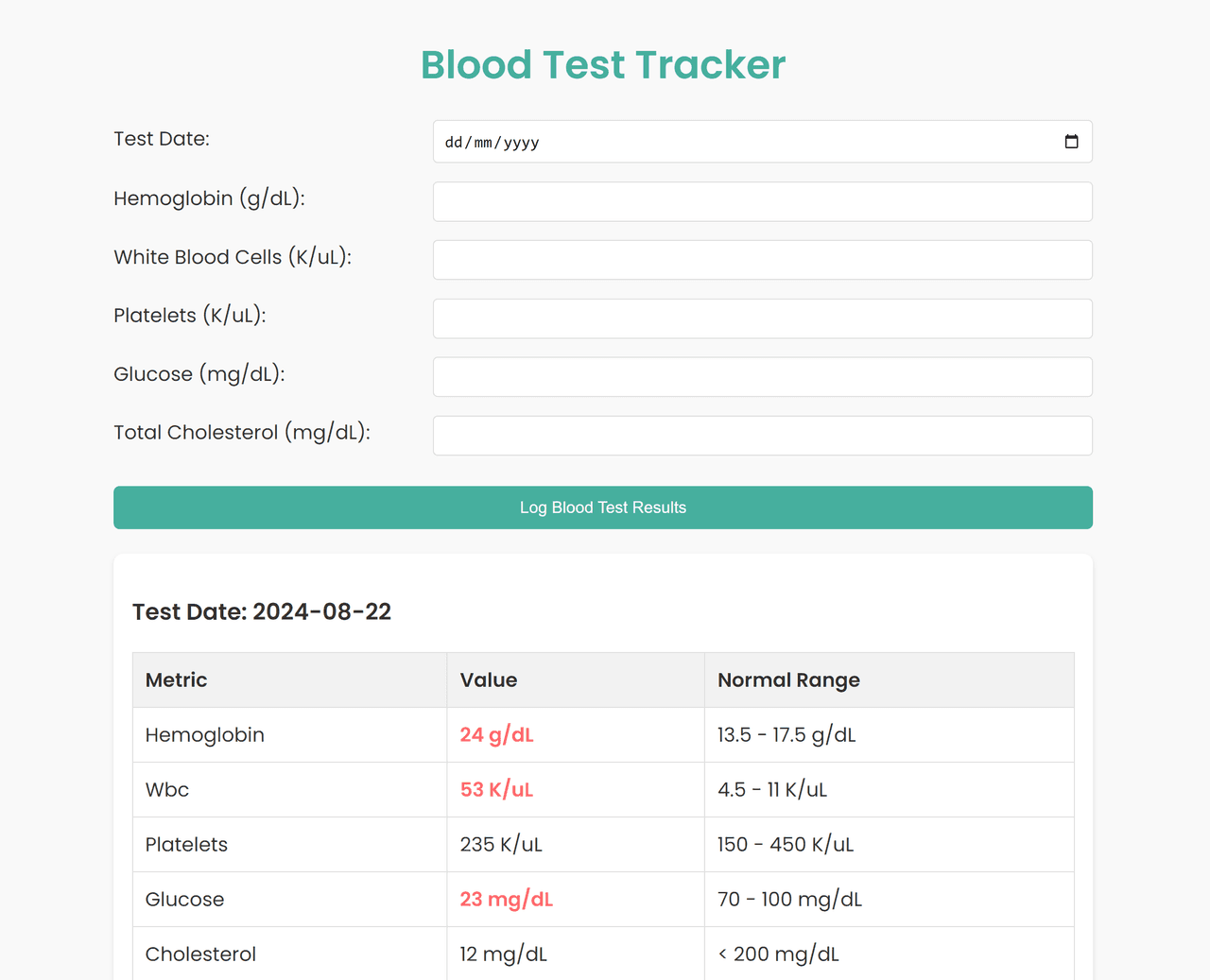
Task: Focus the Glucose (mg/dL) text box
Action: click(x=762, y=377)
